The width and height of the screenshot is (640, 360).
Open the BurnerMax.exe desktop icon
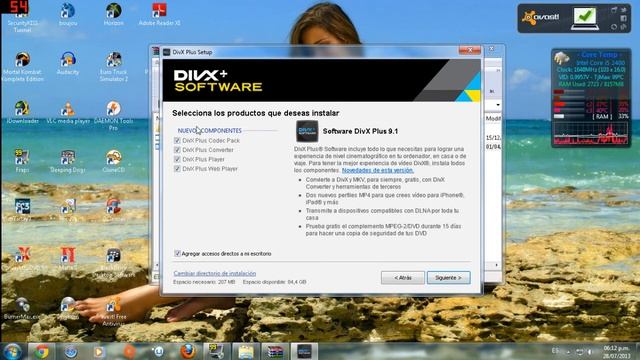(22, 309)
